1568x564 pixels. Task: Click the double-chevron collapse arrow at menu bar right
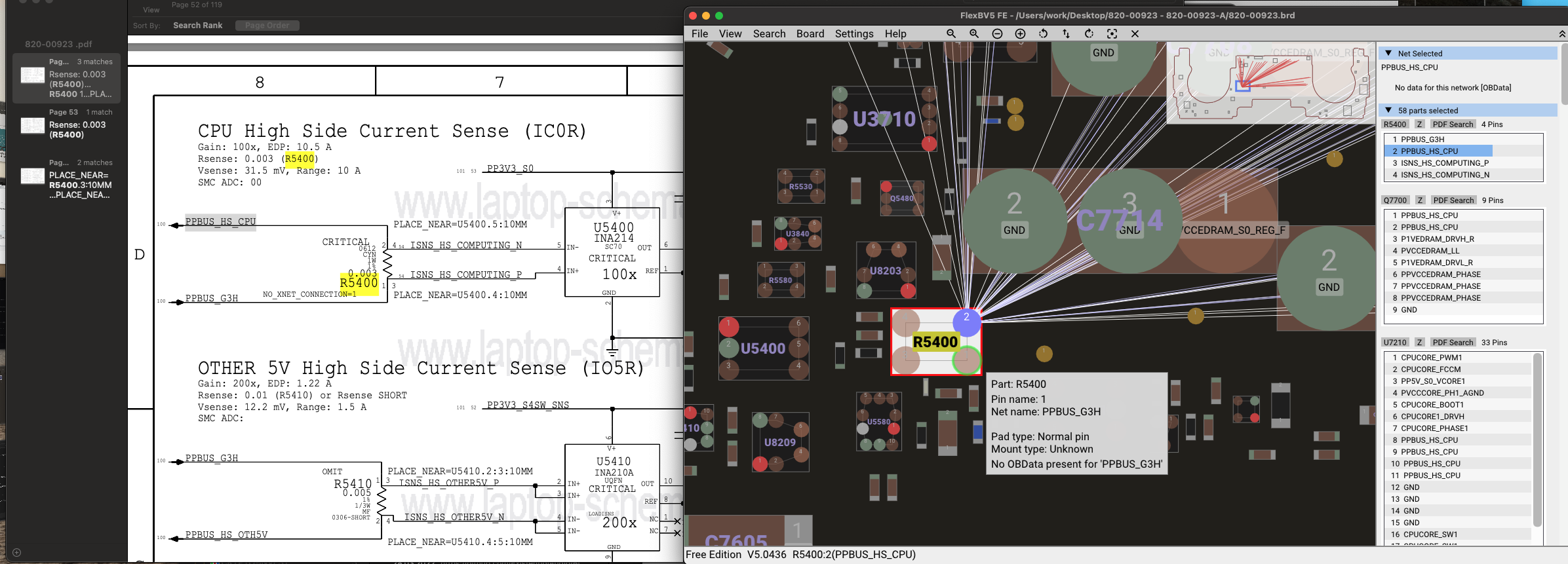click(x=1562, y=34)
